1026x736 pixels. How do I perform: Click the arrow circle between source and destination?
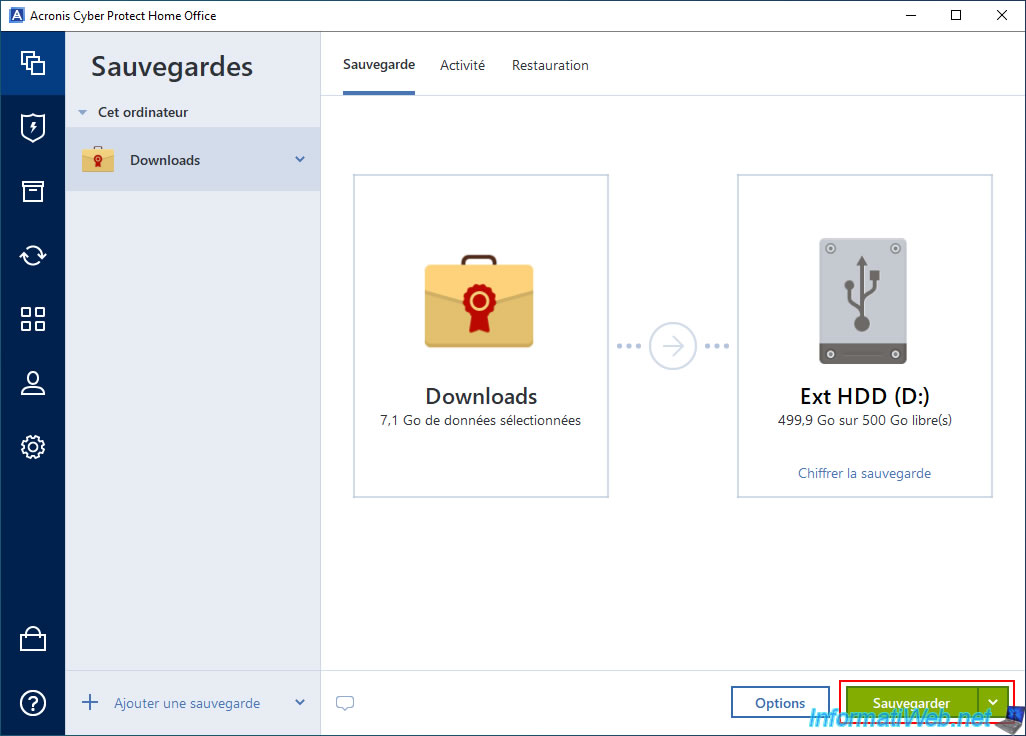pyautogui.click(x=673, y=345)
